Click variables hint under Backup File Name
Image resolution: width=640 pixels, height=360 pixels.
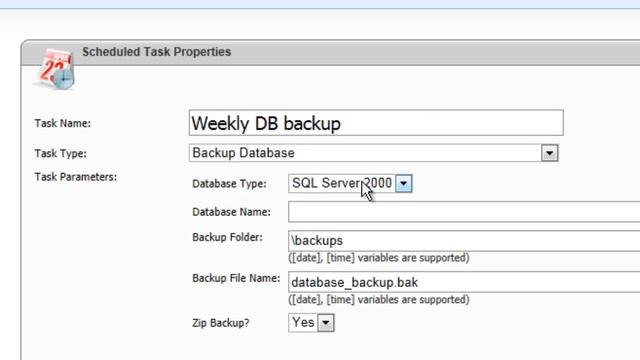[x=379, y=300]
